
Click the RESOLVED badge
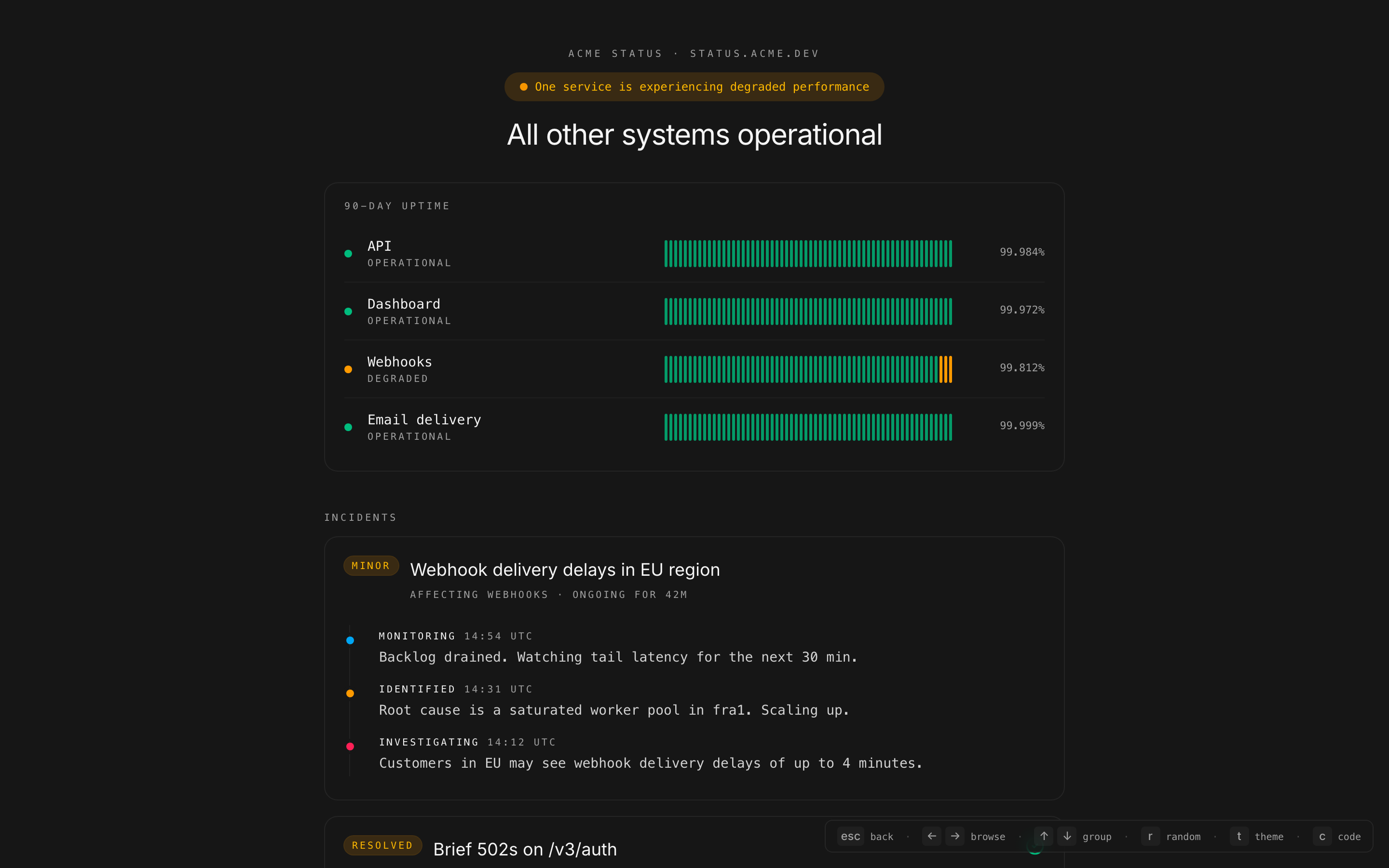[382, 845]
